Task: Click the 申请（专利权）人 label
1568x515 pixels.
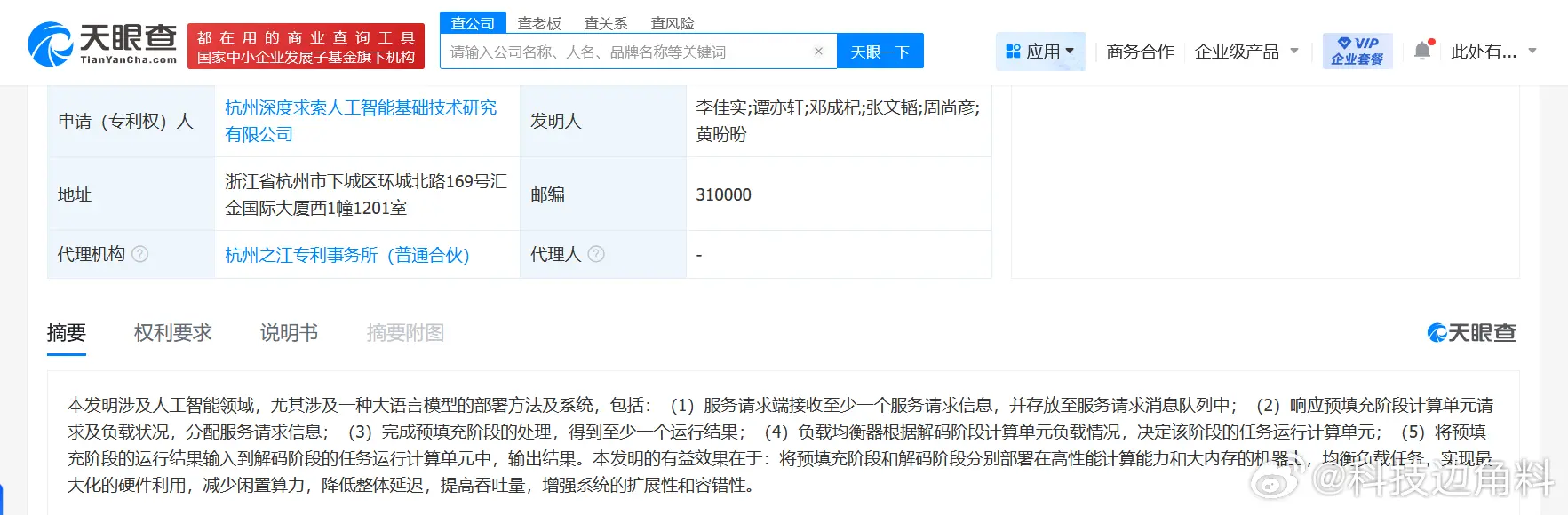Action: point(125,121)
